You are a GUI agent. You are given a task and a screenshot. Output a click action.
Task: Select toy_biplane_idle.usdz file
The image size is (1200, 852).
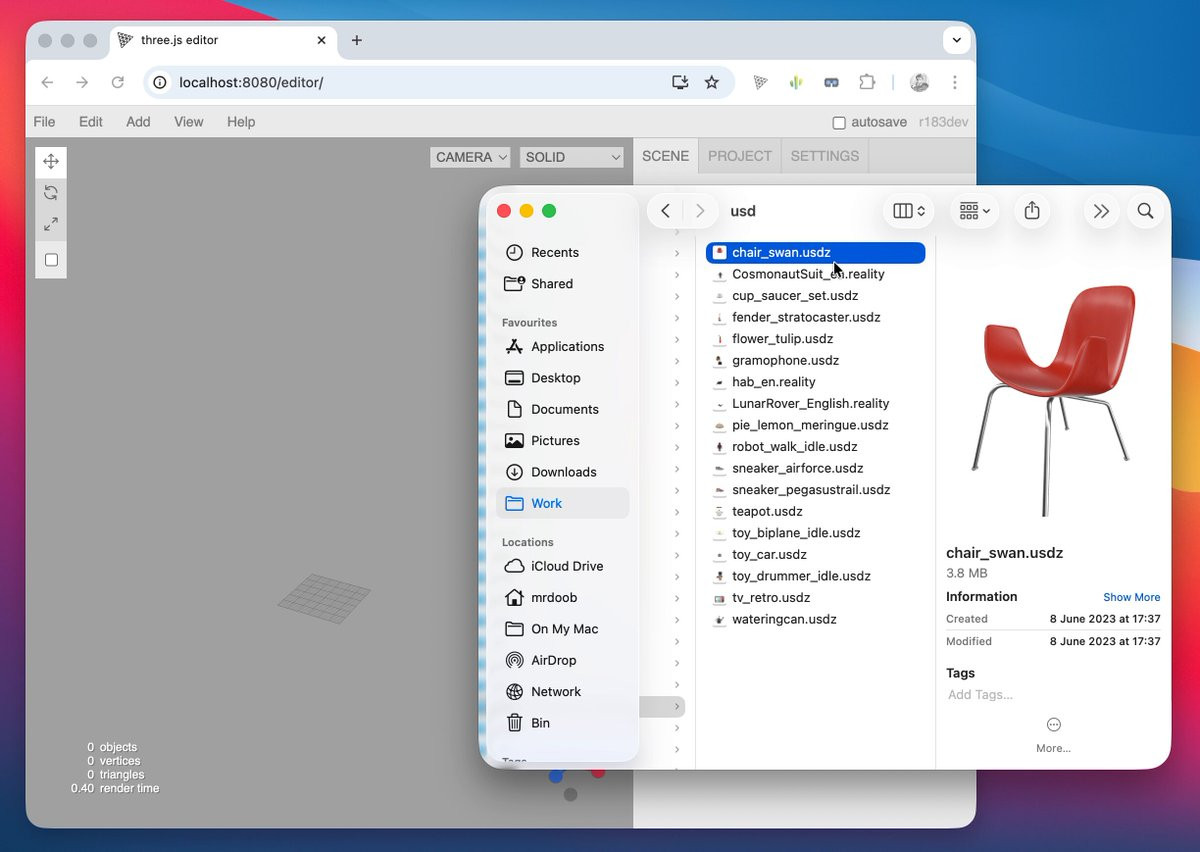click(815, 533)
